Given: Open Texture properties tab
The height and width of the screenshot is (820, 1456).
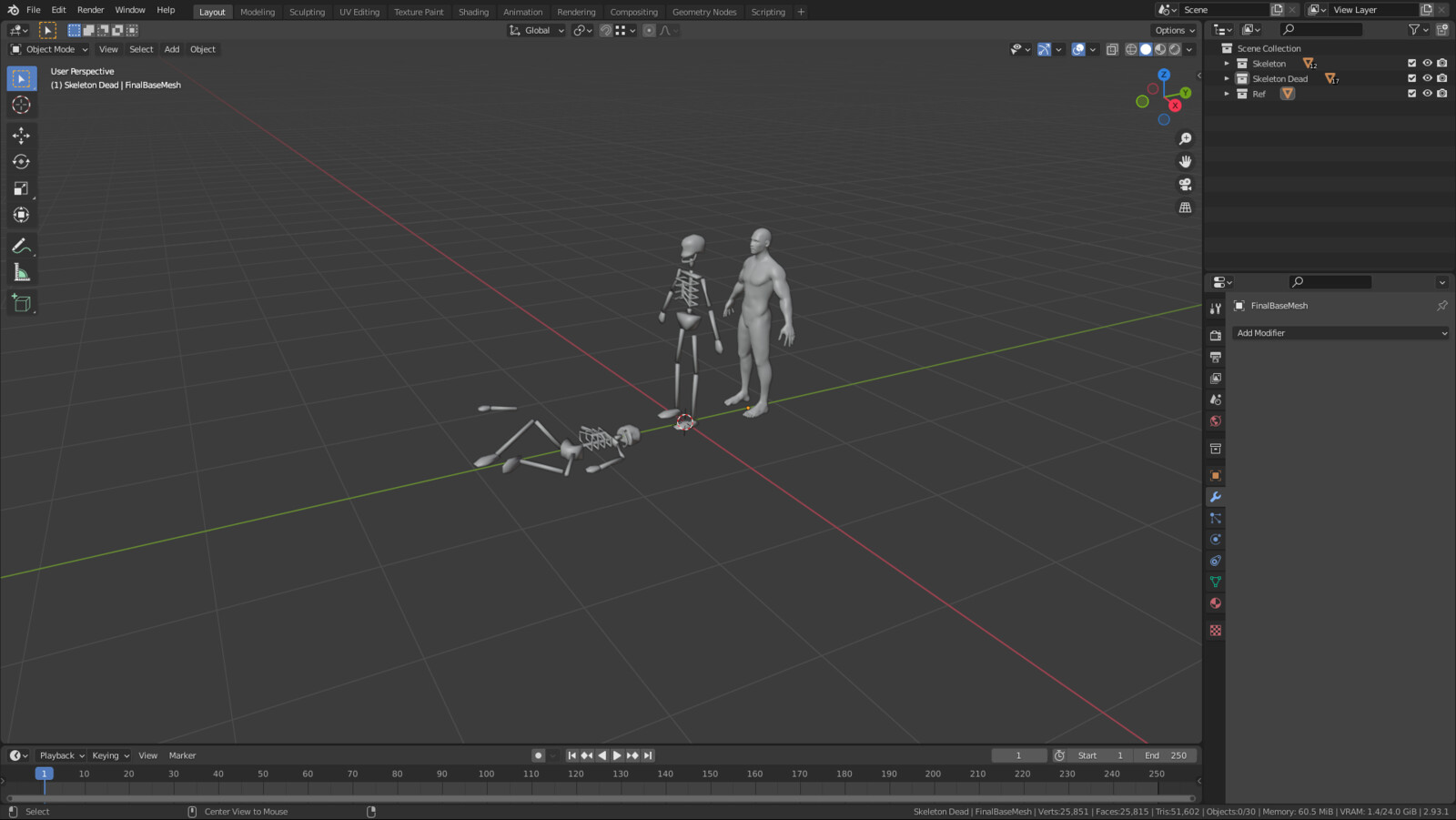Looking at the screenshot, I should tap(1216, 630).
